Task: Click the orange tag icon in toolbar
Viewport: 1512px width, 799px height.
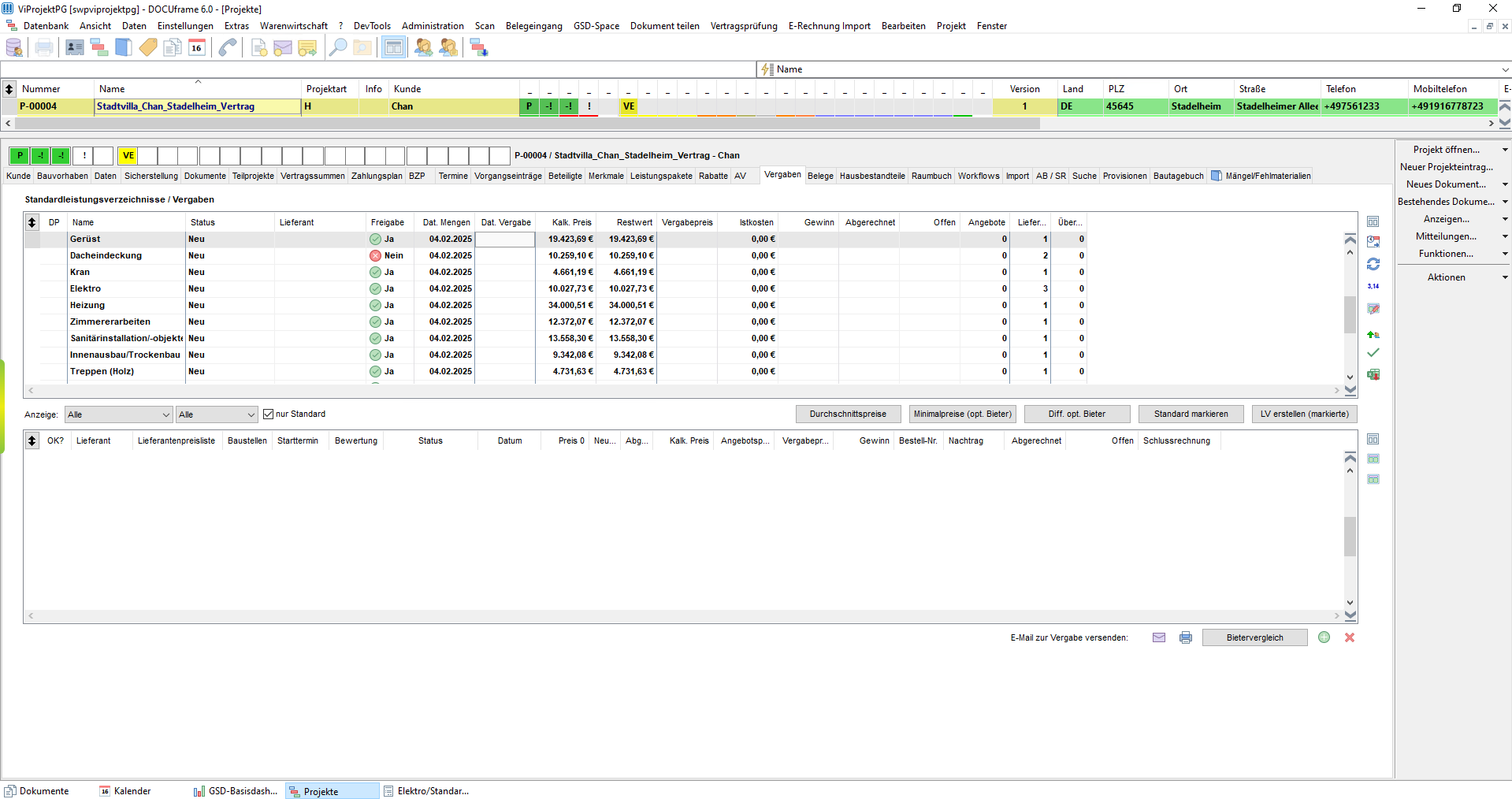Action: click(x=148, y=48)
